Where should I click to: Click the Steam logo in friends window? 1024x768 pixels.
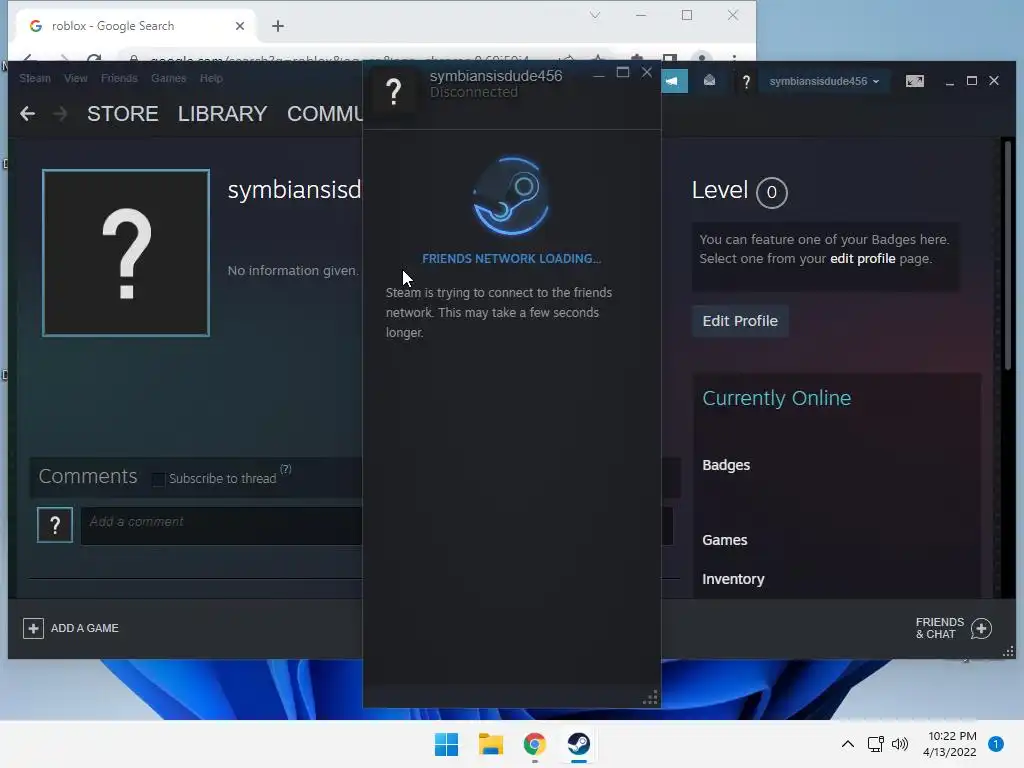pyautogui.click(x=511, y=196)
